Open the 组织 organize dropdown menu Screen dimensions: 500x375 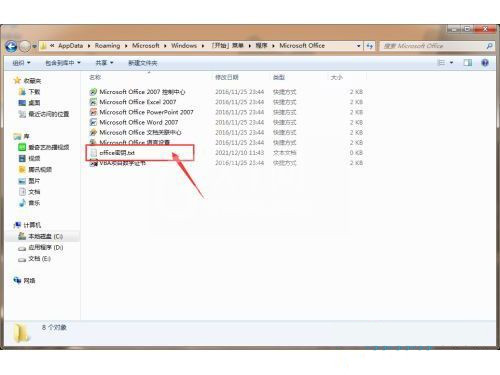click(x=21, y=63)
